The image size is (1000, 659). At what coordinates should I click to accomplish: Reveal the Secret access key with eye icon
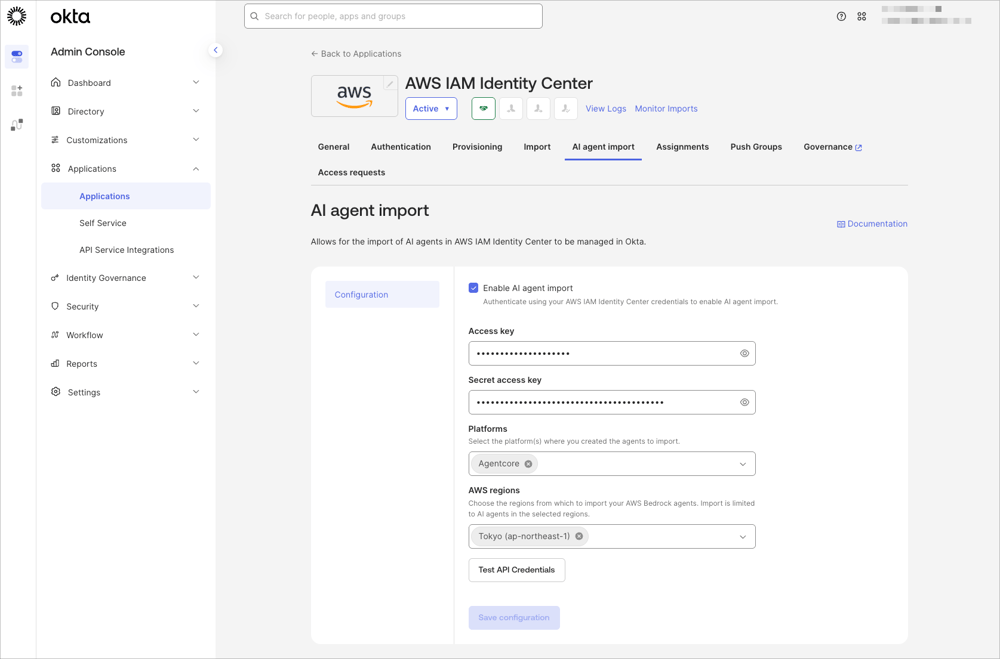(x=744, y=403)
